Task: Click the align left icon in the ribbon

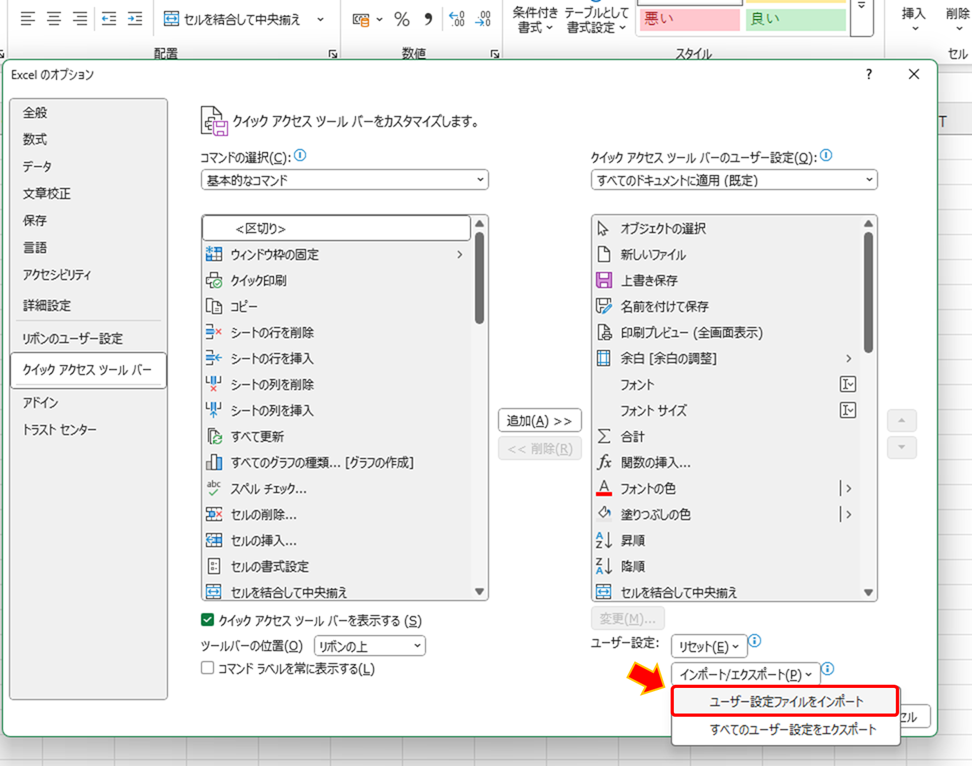Action: coord(27,19)
